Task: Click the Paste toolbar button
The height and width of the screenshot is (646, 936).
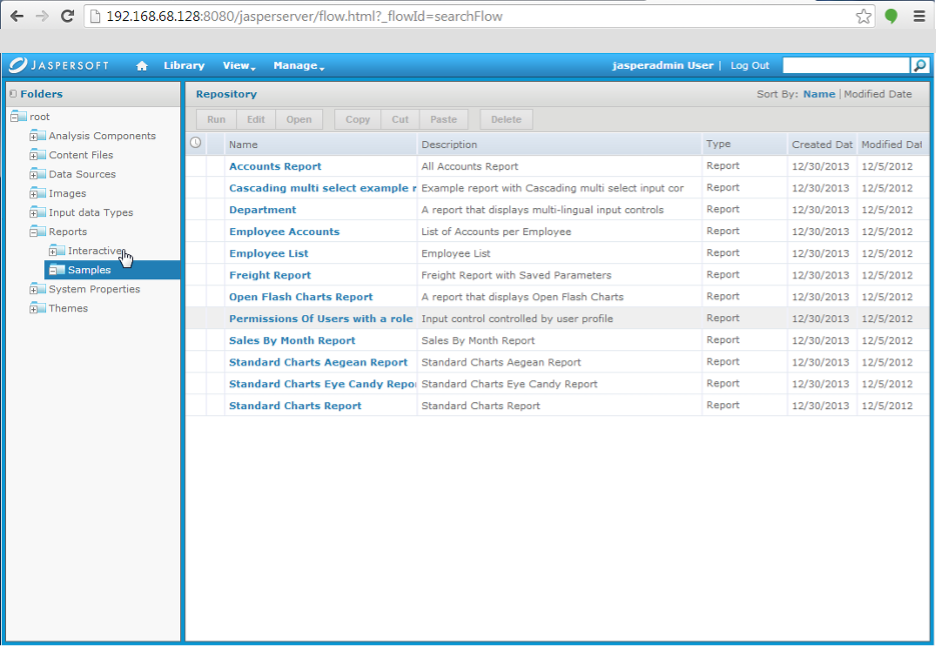Action: point(444,119)
